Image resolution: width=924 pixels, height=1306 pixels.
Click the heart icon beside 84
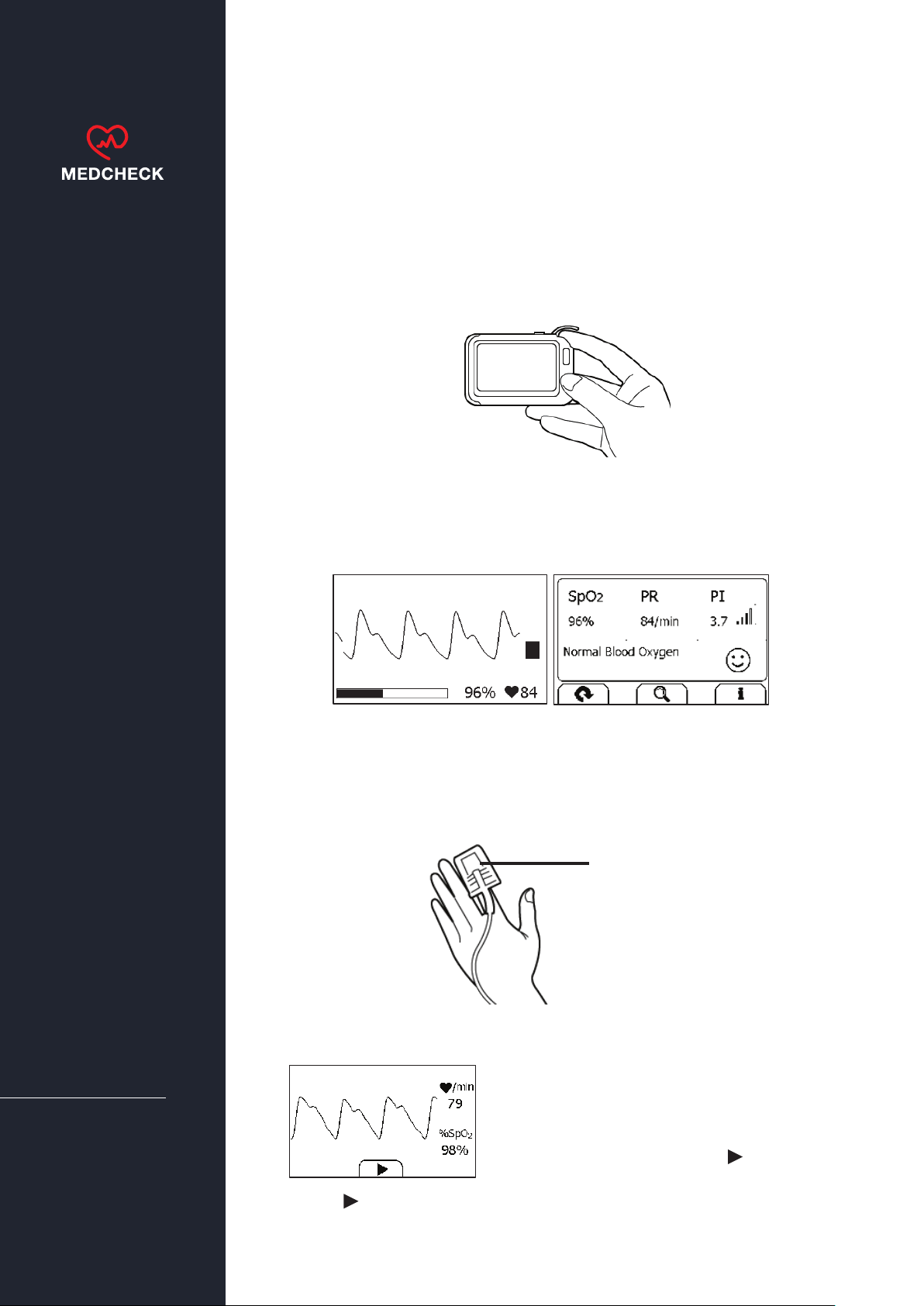pos(512,692)
